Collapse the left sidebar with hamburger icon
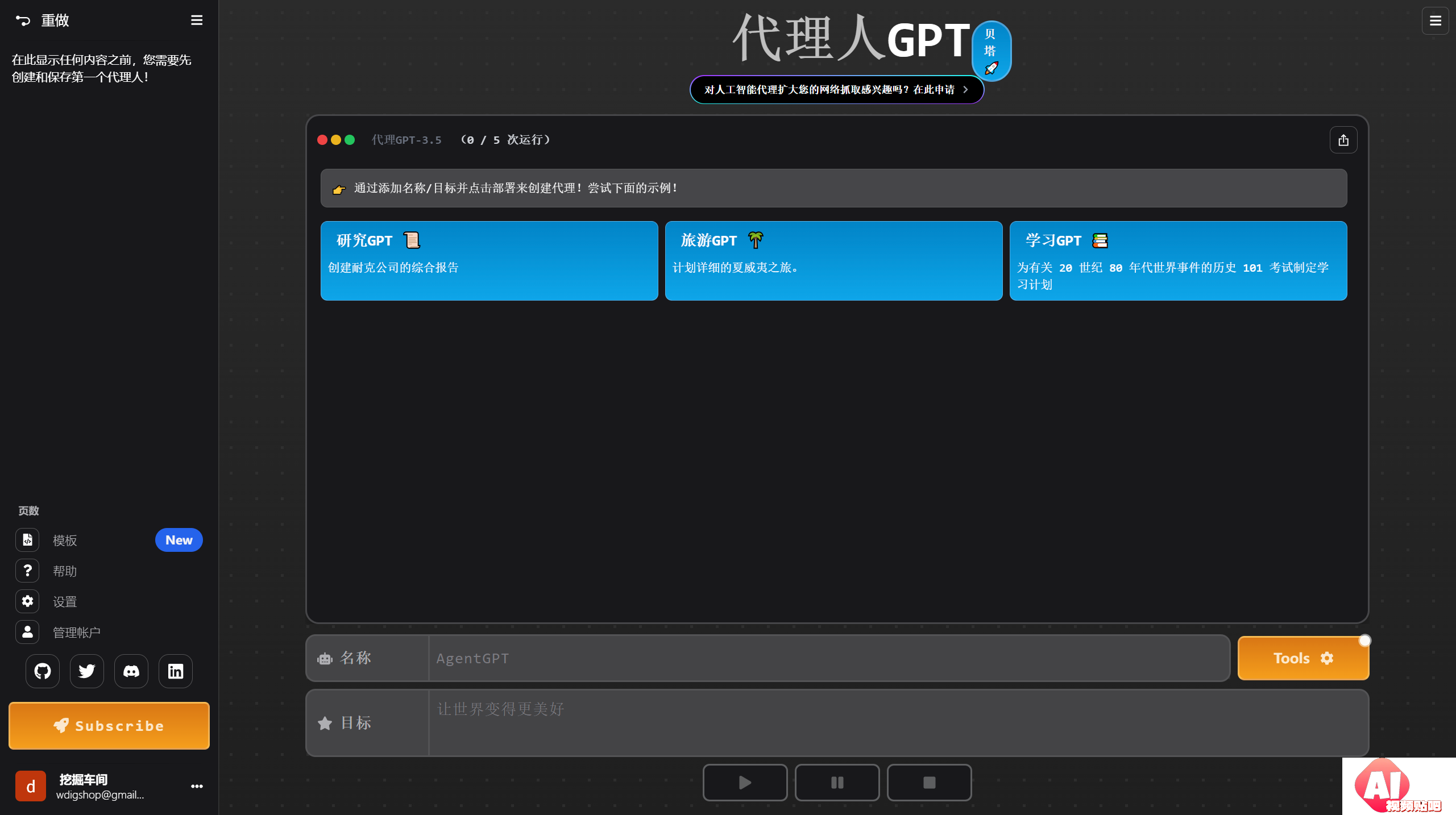 pos(197,20)
